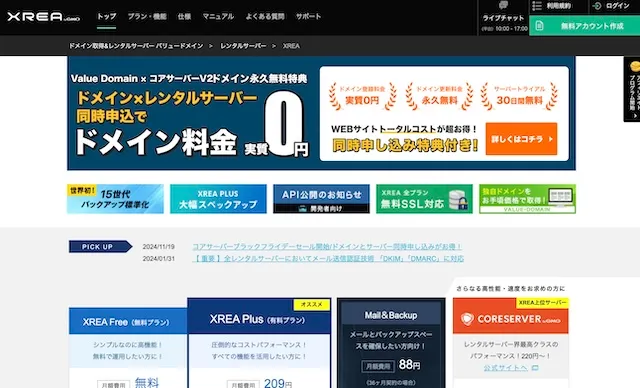Select the トップ navigation tab
Image resolution: width=640 pixels, height=388 pixels.
point(107,17)
